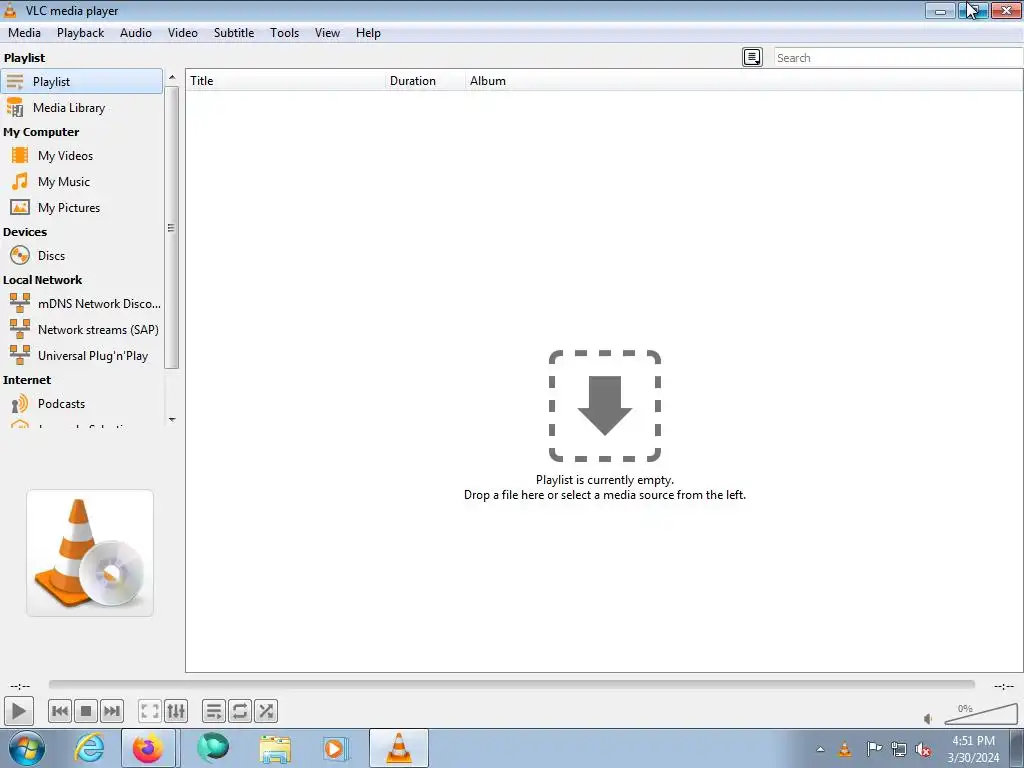Open the Media menu

(24, 33)
